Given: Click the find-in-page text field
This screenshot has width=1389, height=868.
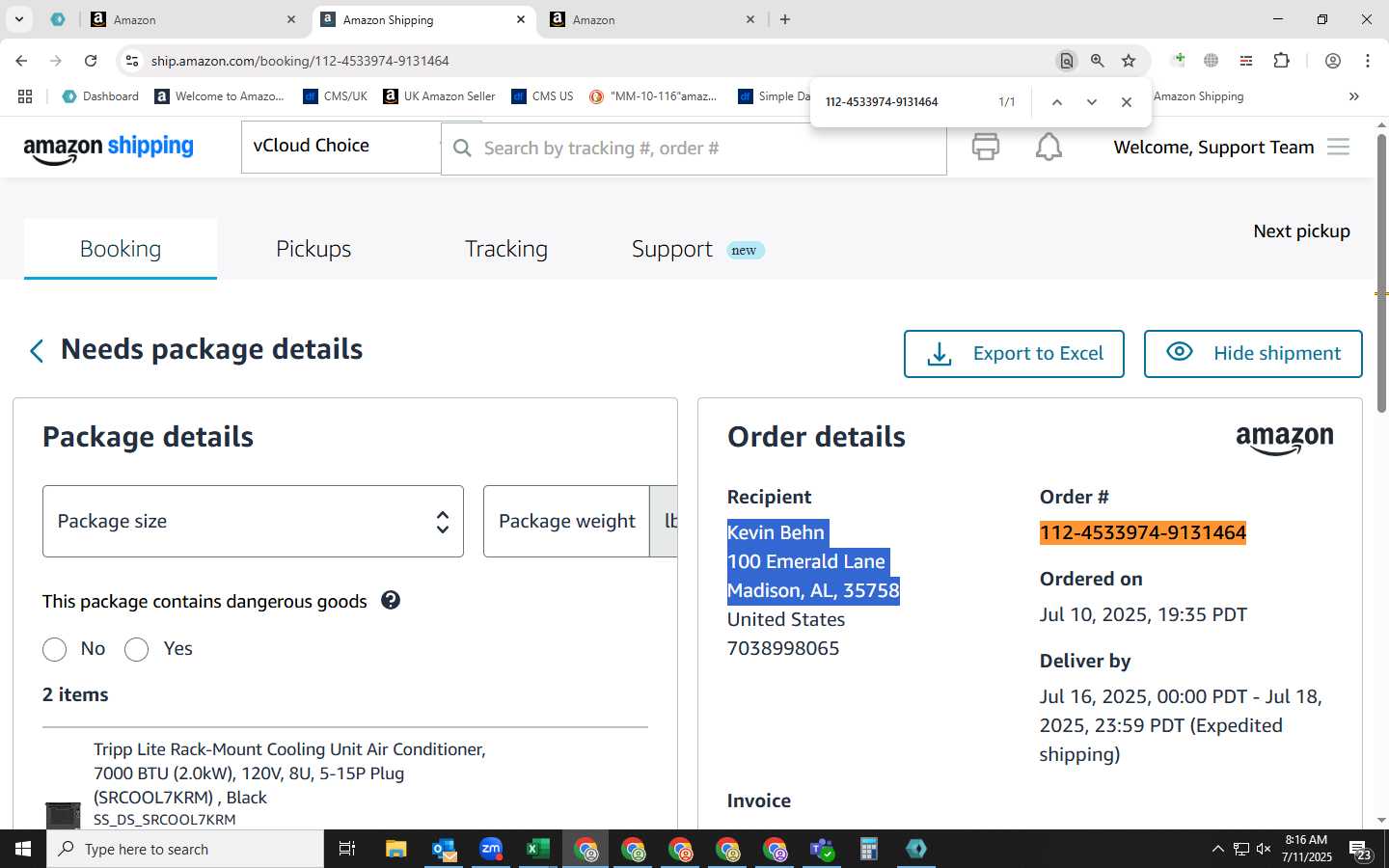Looking at the screenshot, I should [x=902, y=102].
